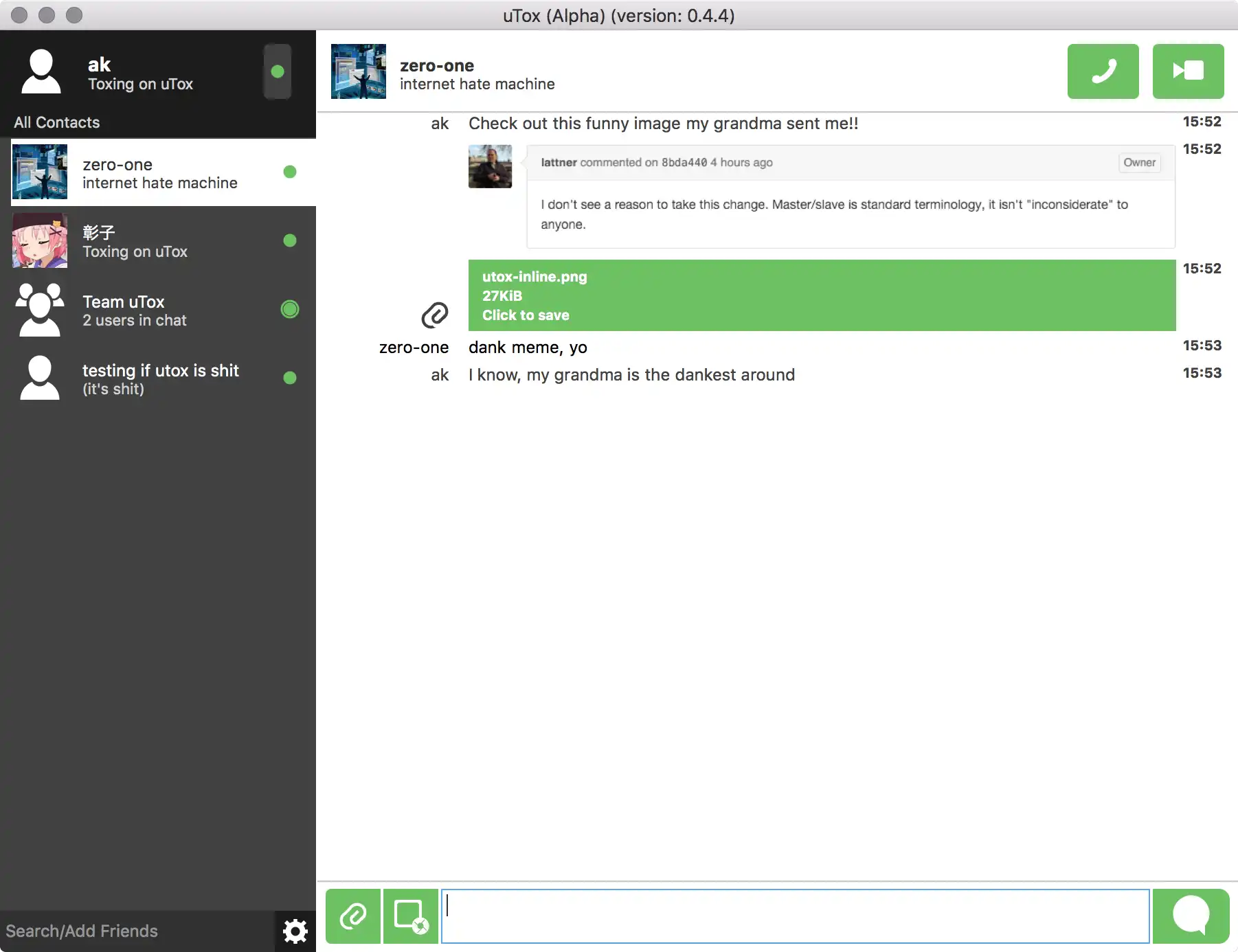The height and width of the screenshot is (952, 1238).
Task: Send a screenshot using the capture button
Action: tap(411, 916)
